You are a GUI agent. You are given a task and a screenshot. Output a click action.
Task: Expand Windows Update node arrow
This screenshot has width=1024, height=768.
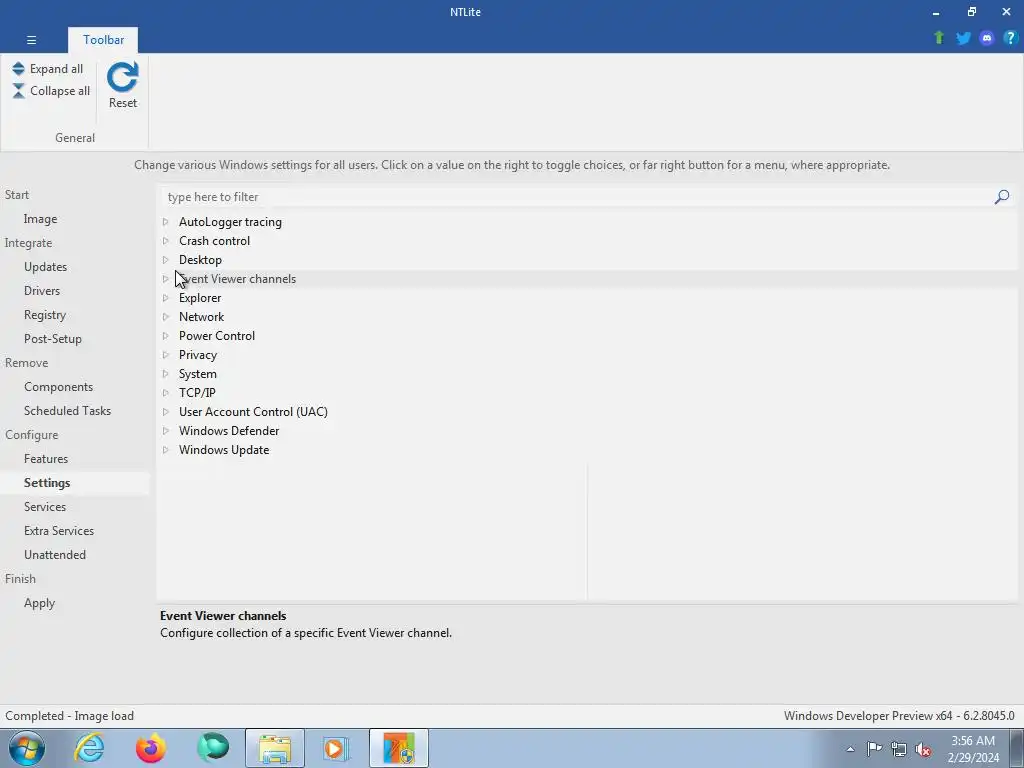166,450
